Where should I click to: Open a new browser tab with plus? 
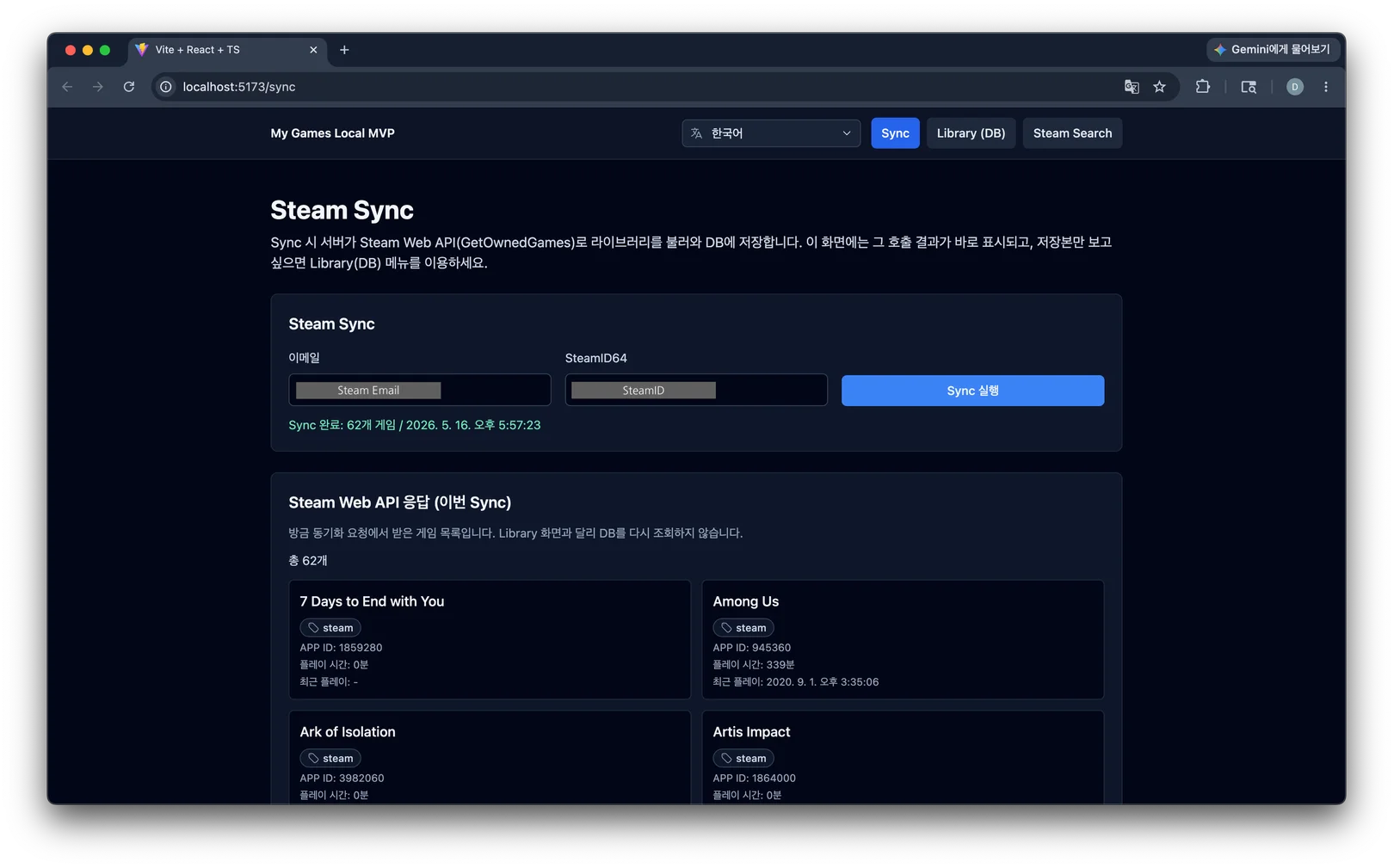[344, 50]
